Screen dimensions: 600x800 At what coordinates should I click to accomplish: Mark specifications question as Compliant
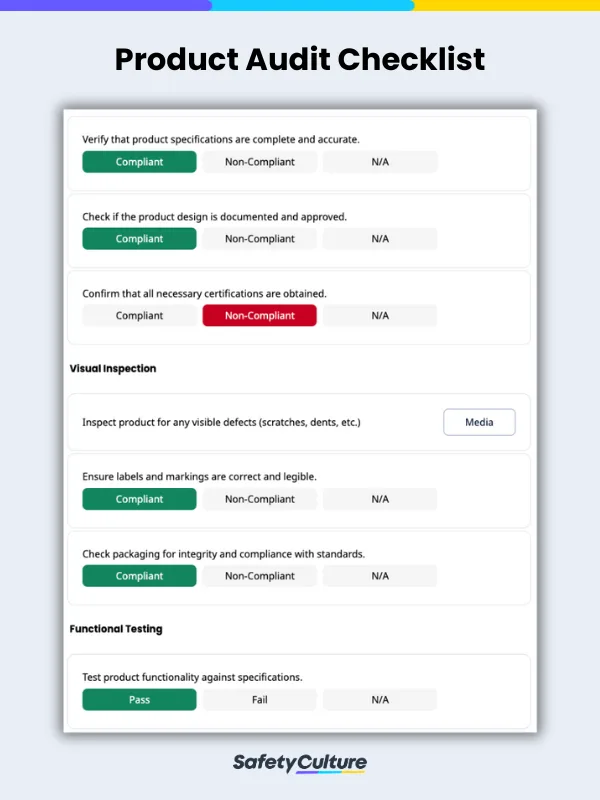(x=139, y=162)
